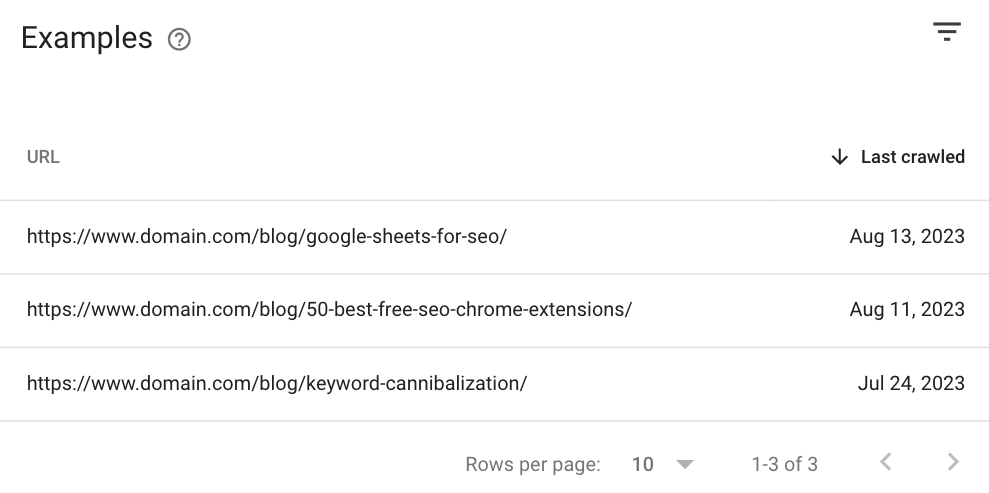Click the URL column header
Screen dimensions: 989x493
43,157
